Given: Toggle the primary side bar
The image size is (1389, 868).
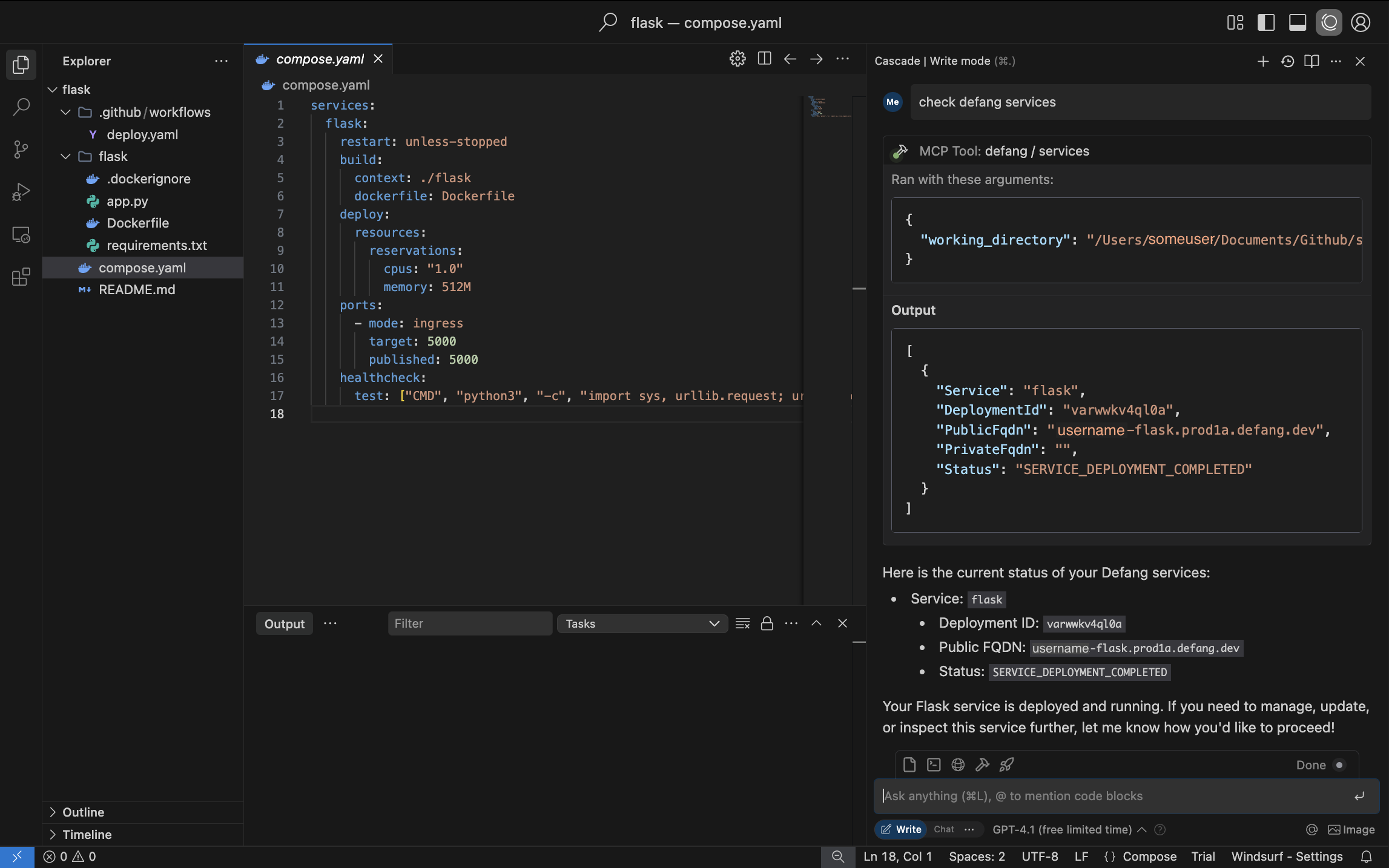Looking at the screenshot, I should coord(1266,22).
